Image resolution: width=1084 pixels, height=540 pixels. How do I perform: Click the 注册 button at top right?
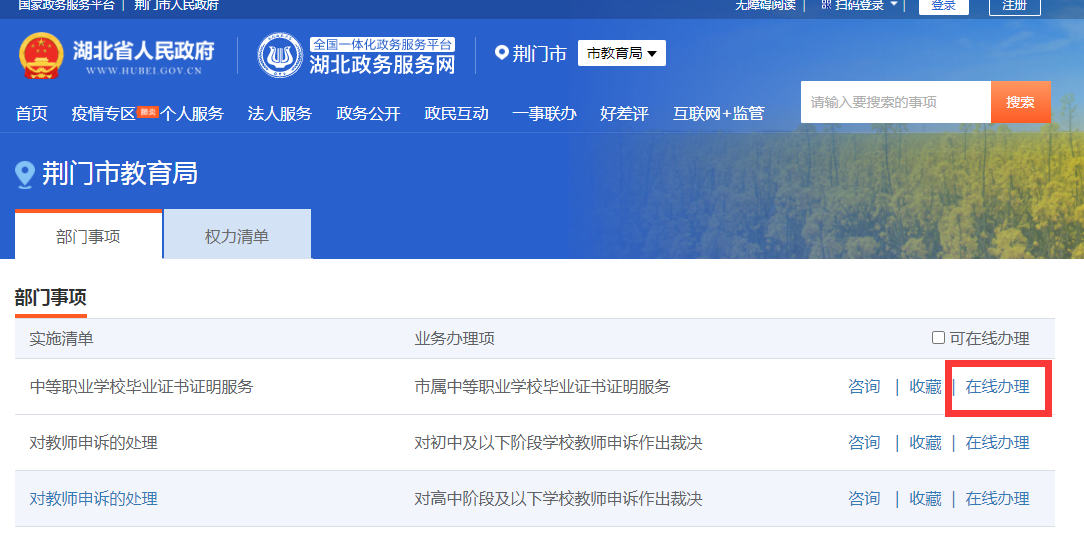point(1014,6)
